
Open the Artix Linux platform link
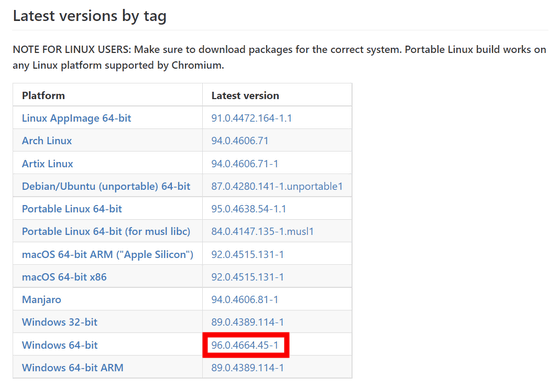(48, 164)
